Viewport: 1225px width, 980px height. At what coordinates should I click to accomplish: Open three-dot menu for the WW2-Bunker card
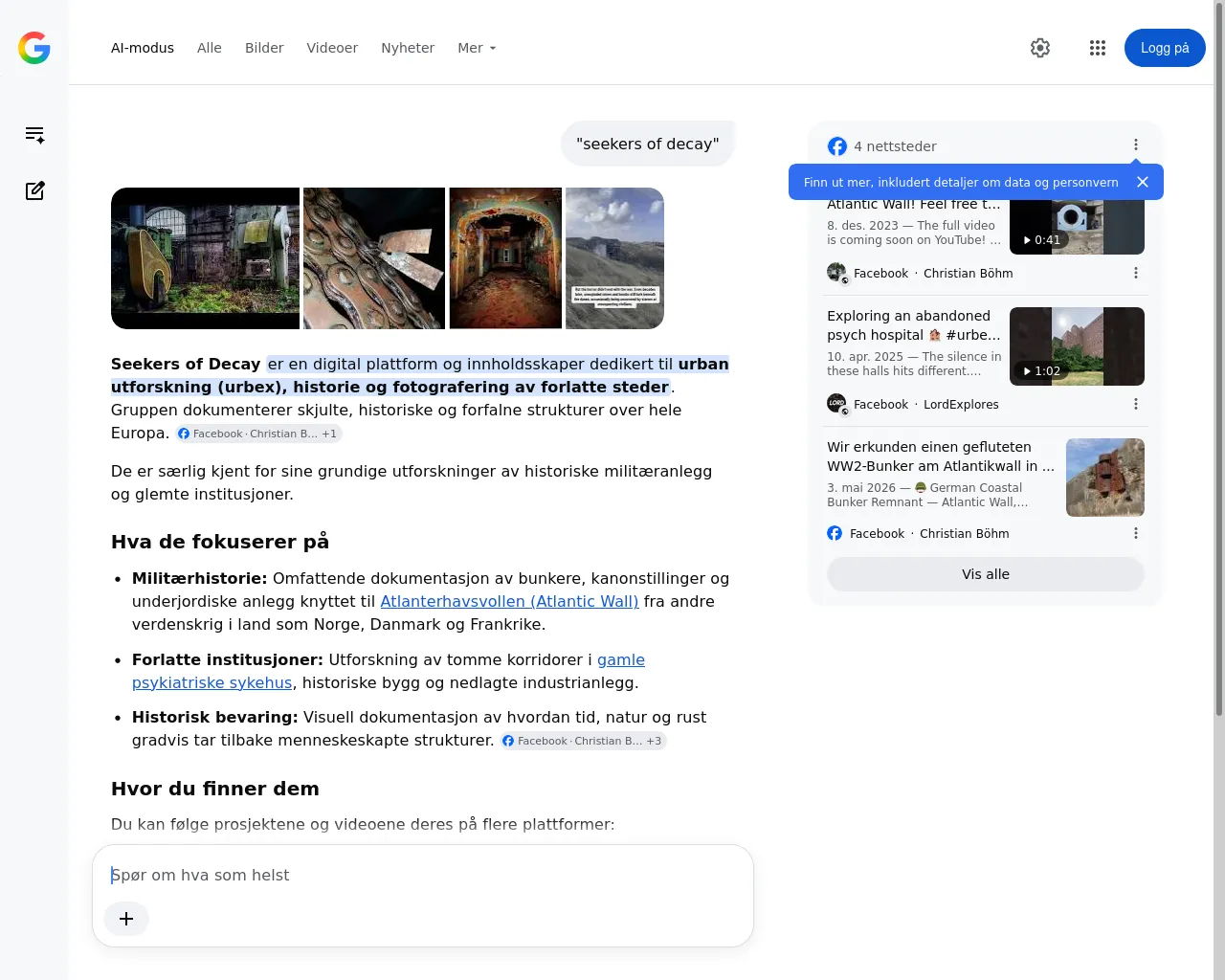1136,533
